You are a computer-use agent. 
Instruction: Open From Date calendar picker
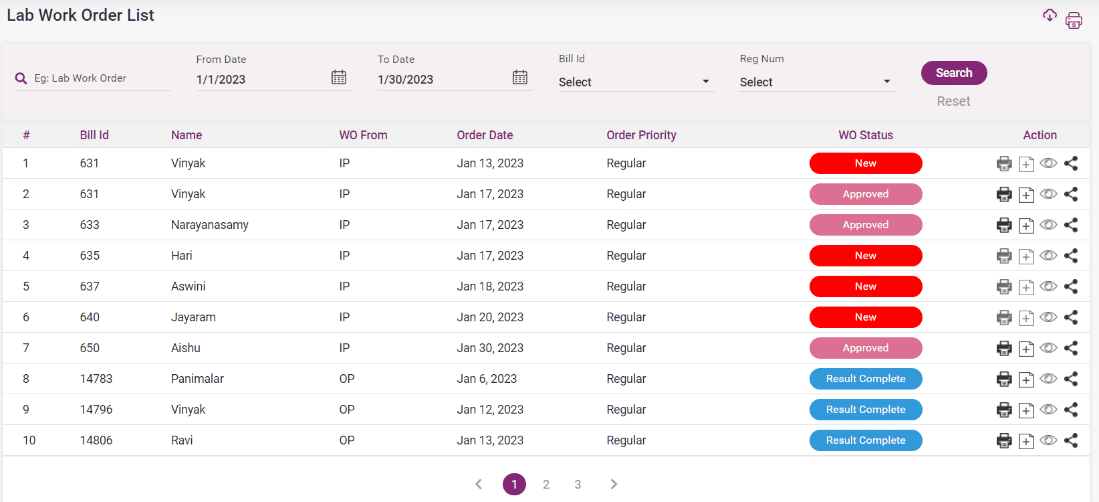pos(338,78)
